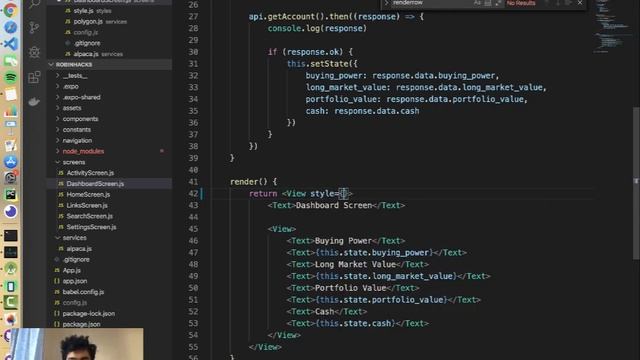
Task: Expand the assets folder
Action: (x=110, y=108)
